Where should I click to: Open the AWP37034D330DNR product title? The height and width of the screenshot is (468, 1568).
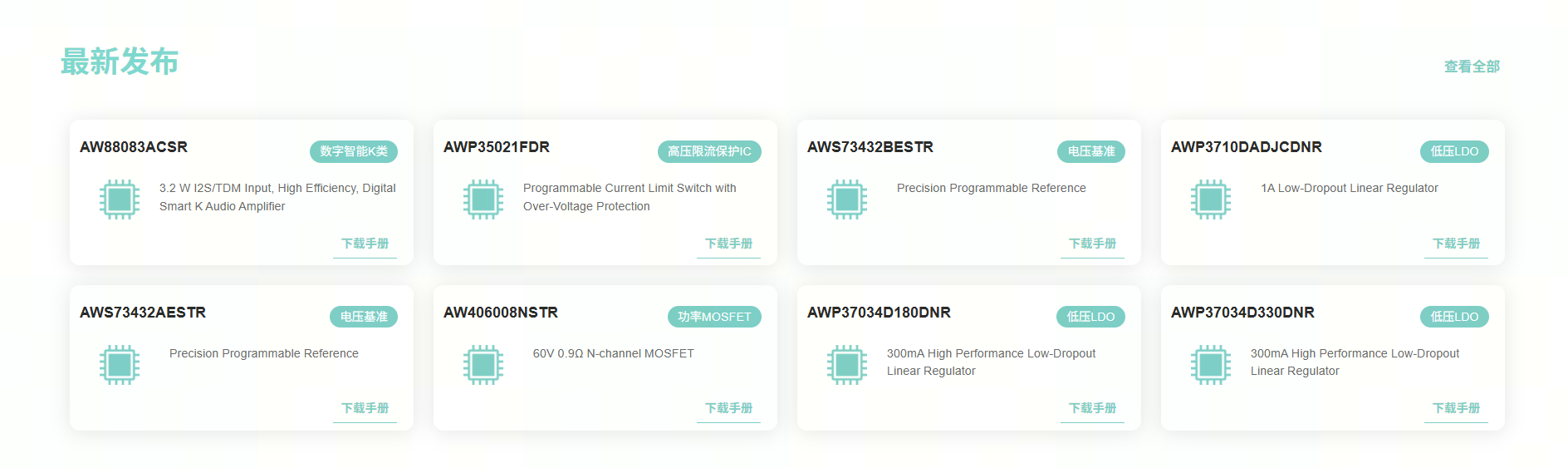pos(1242,313)
